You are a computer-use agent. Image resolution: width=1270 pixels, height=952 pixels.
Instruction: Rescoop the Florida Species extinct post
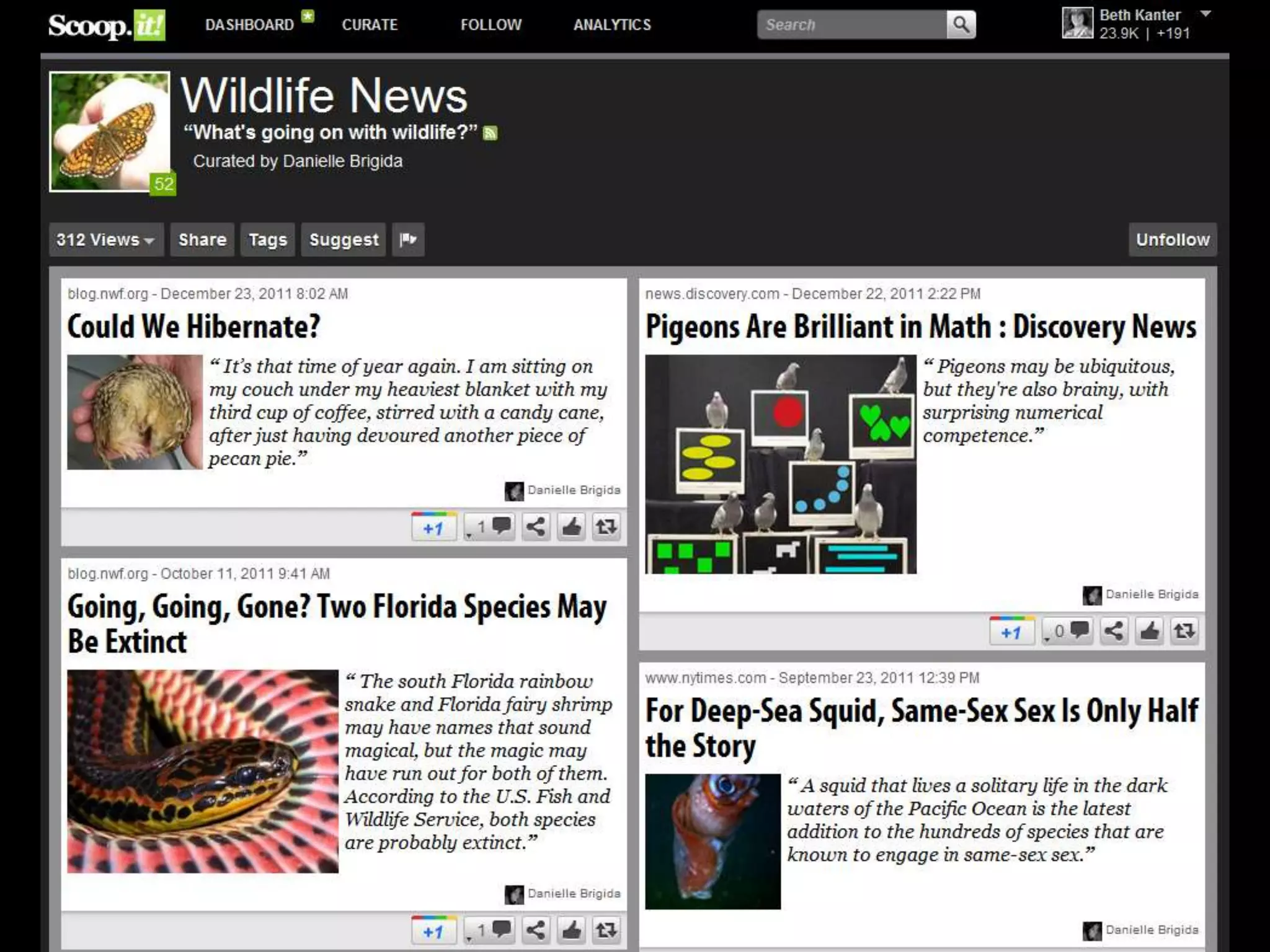[x=606, y=930]
